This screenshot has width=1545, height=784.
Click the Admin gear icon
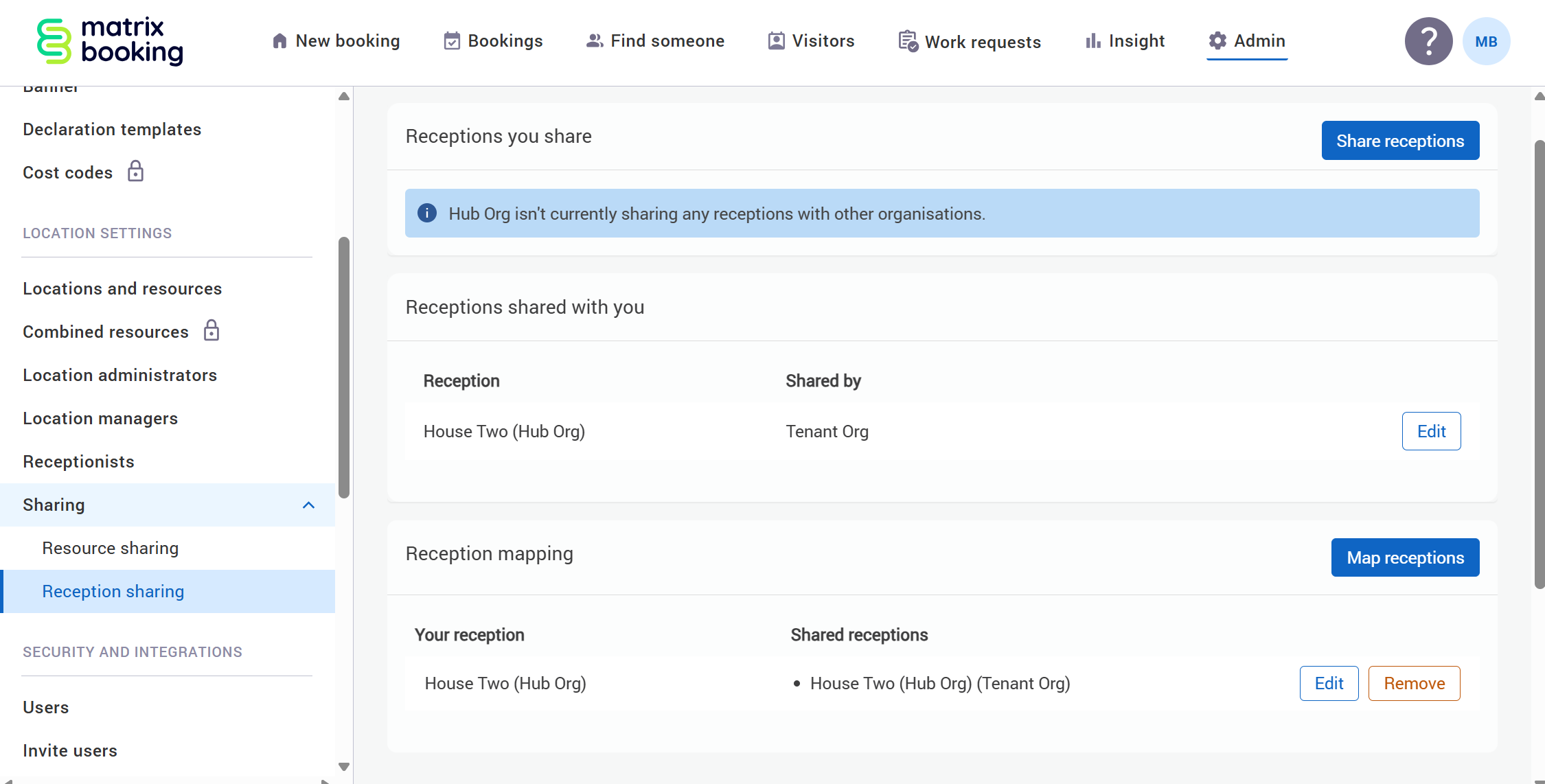pos(1217,41)
